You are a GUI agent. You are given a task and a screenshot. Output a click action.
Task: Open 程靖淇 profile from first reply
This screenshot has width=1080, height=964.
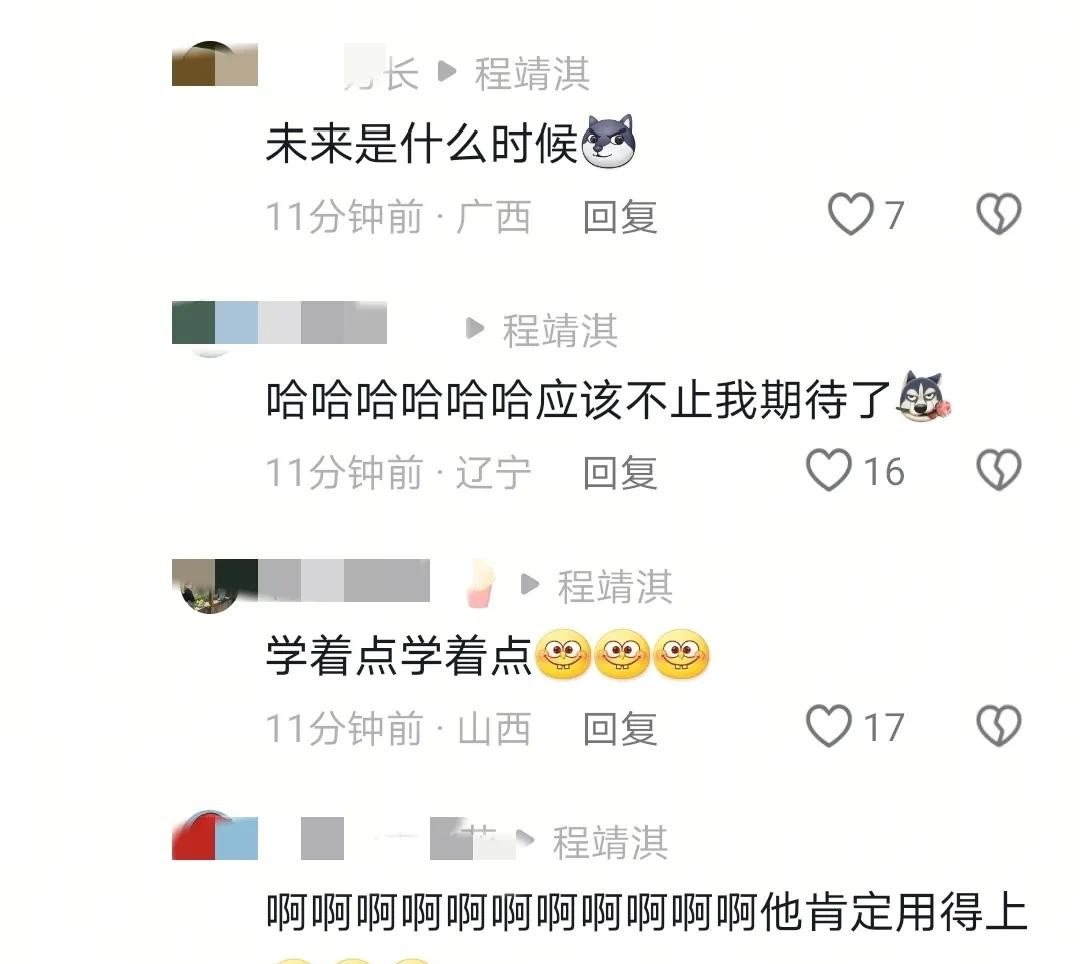click(532, 74)
